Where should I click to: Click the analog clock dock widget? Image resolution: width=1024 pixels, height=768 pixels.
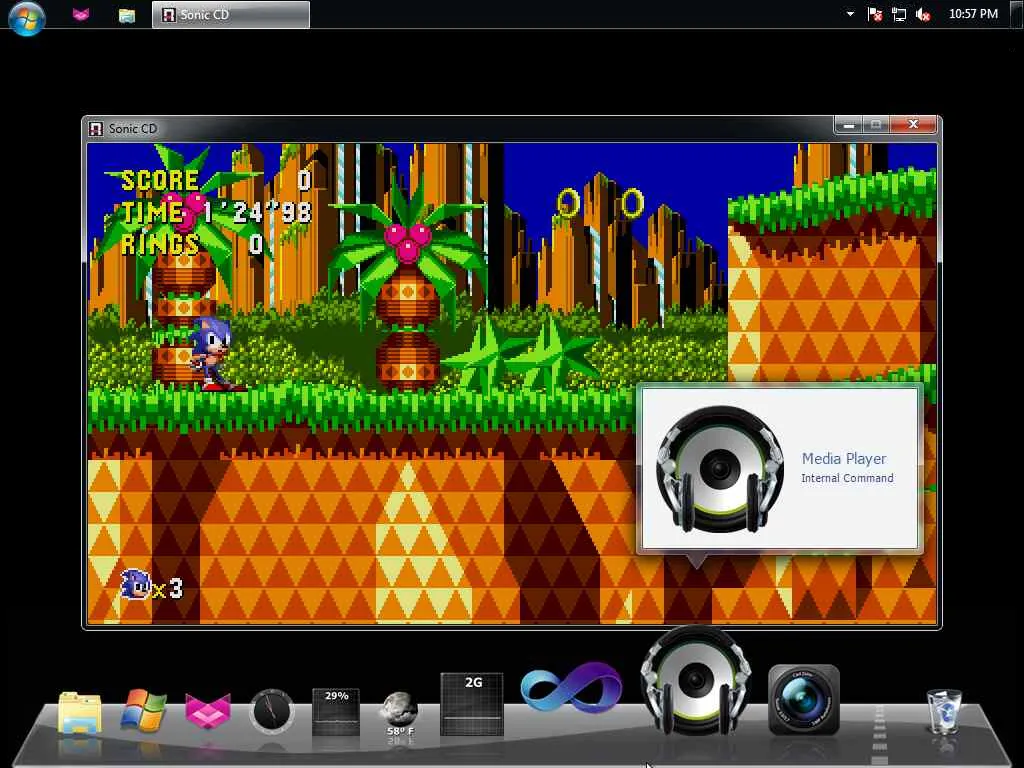click(x=271, y=711)
